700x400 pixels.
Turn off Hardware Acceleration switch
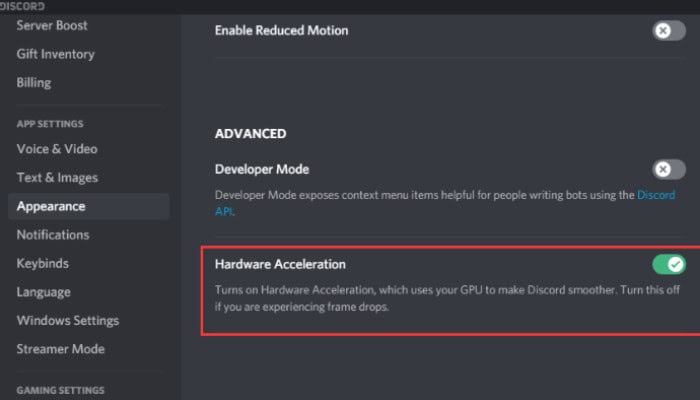coord(669,264)
